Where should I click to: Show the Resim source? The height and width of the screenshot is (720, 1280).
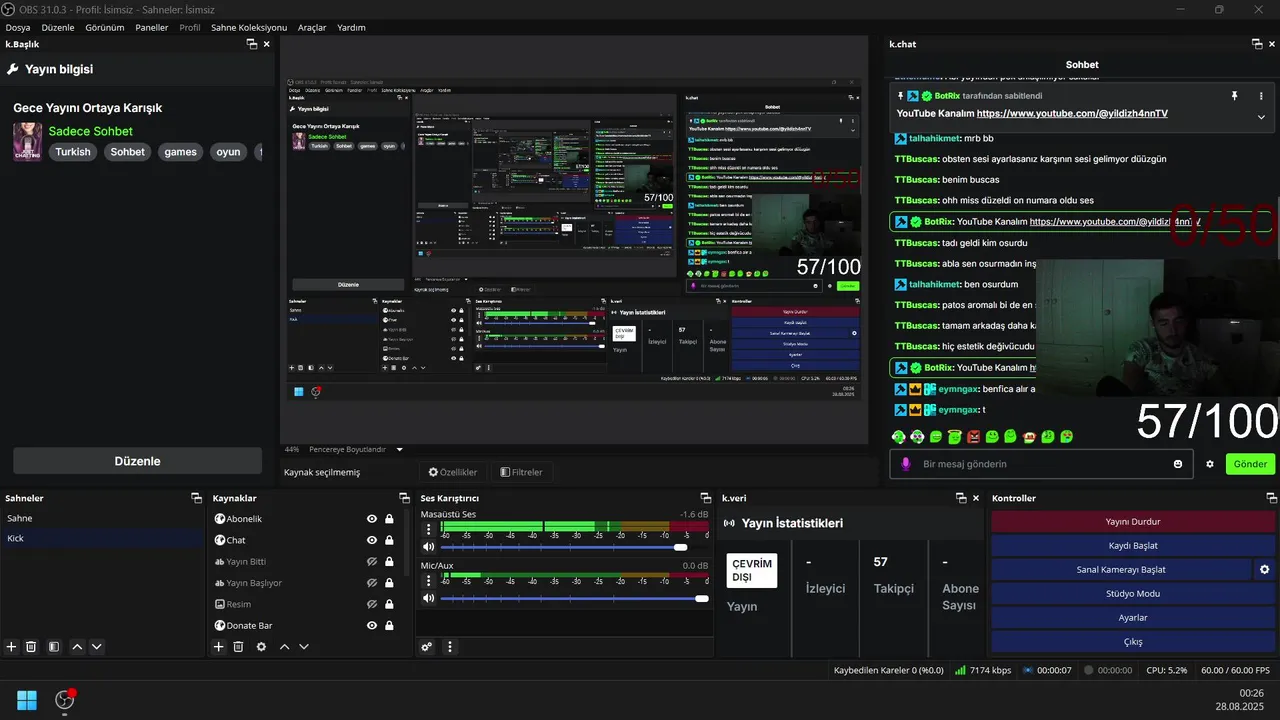coord(372,604)
